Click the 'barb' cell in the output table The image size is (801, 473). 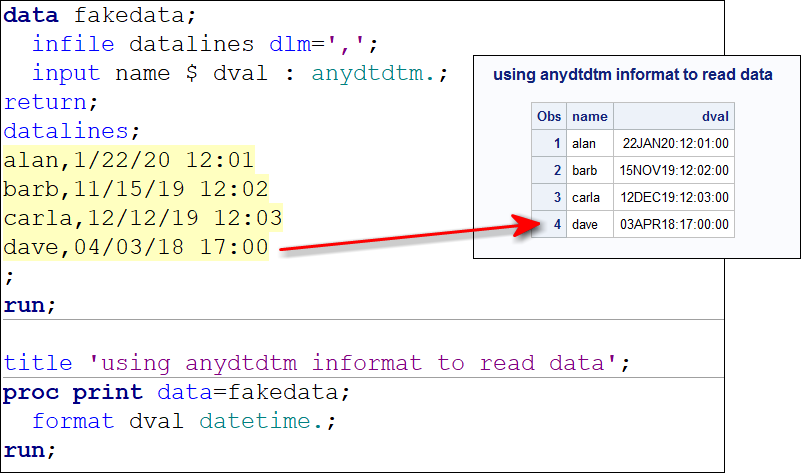point(590,171)
